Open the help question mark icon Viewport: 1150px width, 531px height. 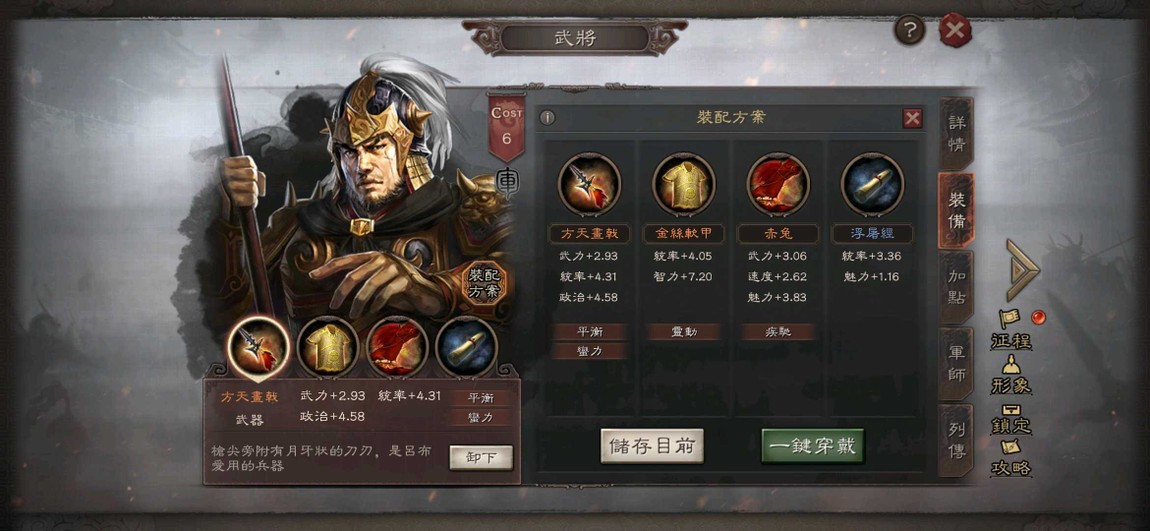point(910,31)
